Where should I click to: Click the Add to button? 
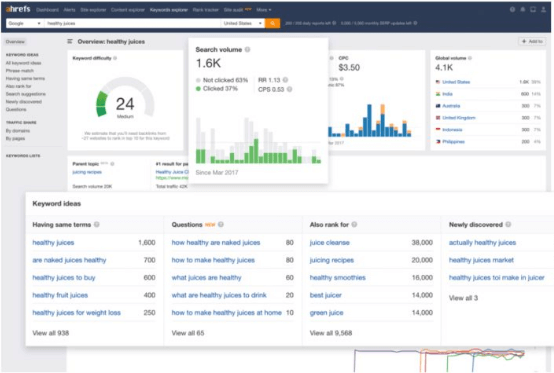click(532, 41)
